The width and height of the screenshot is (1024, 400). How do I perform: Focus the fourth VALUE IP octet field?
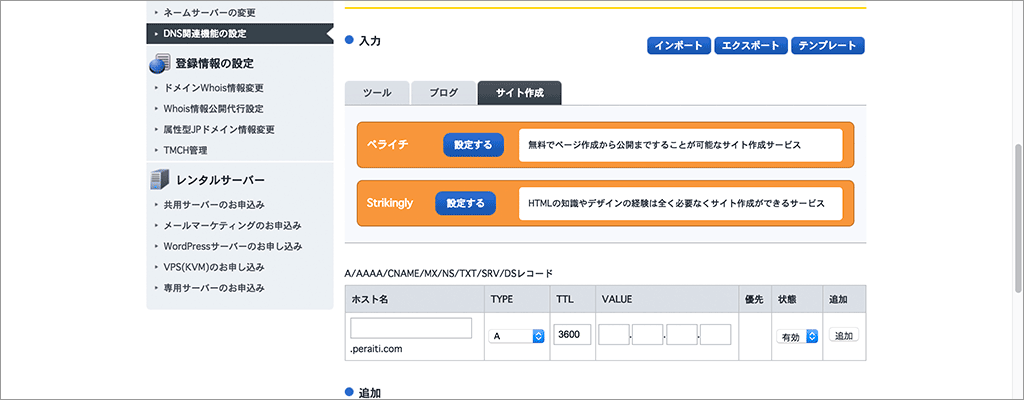716,335
